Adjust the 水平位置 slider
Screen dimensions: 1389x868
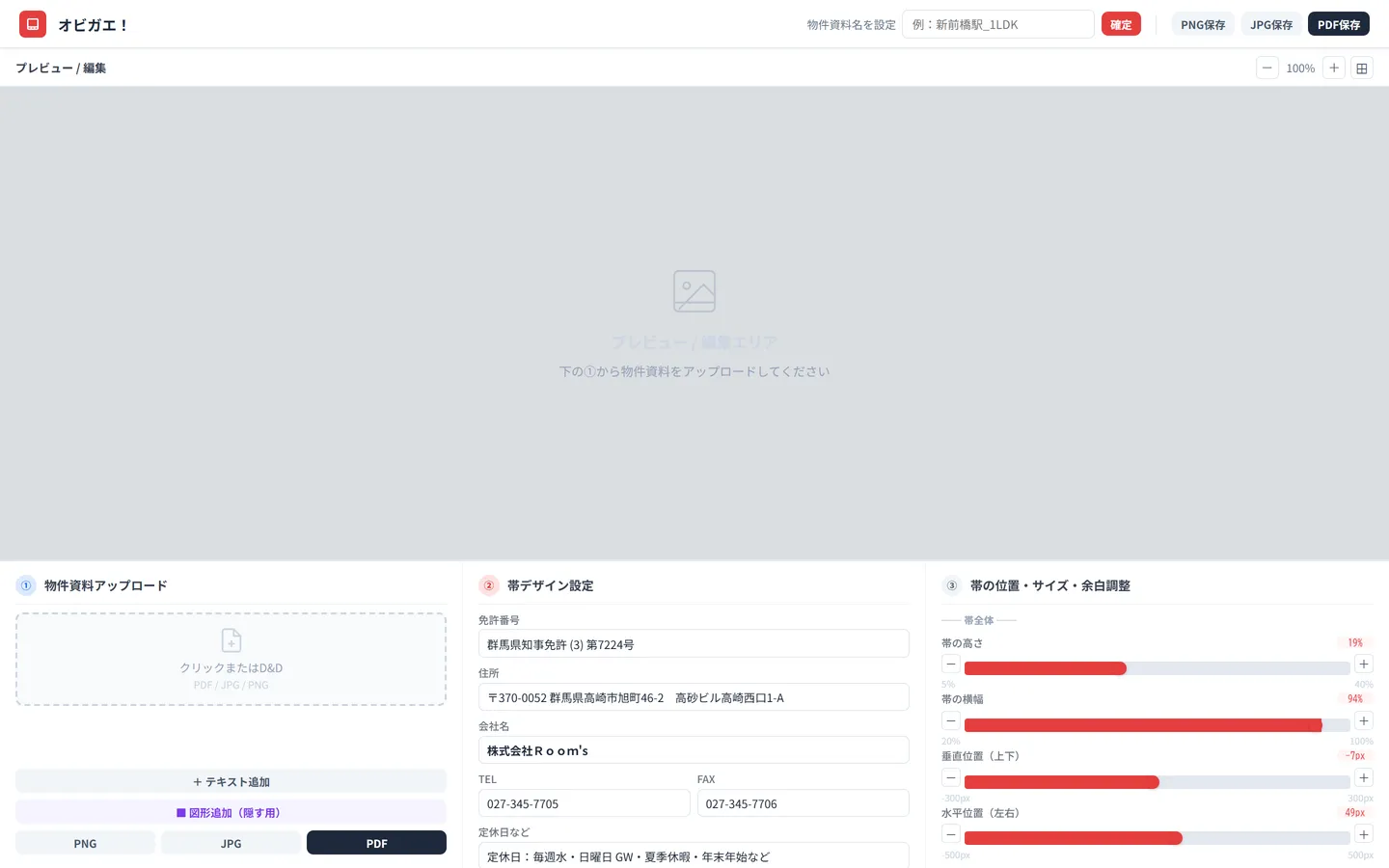tap(1157, 838)
